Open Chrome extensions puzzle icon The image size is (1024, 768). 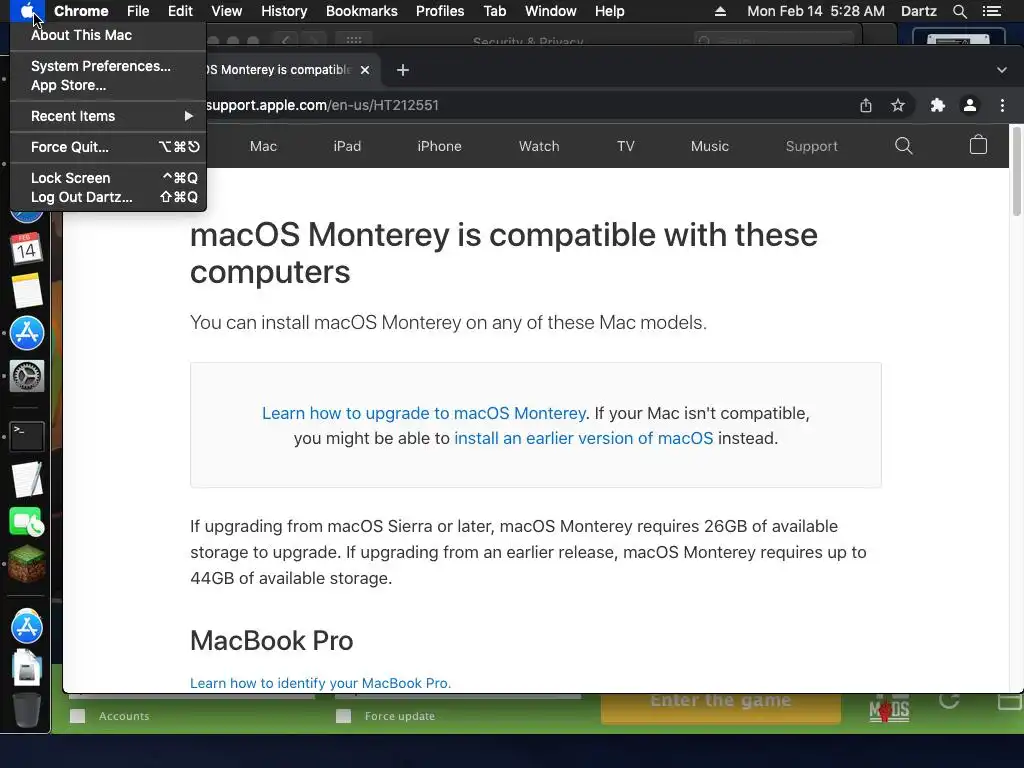pos(938,105)
